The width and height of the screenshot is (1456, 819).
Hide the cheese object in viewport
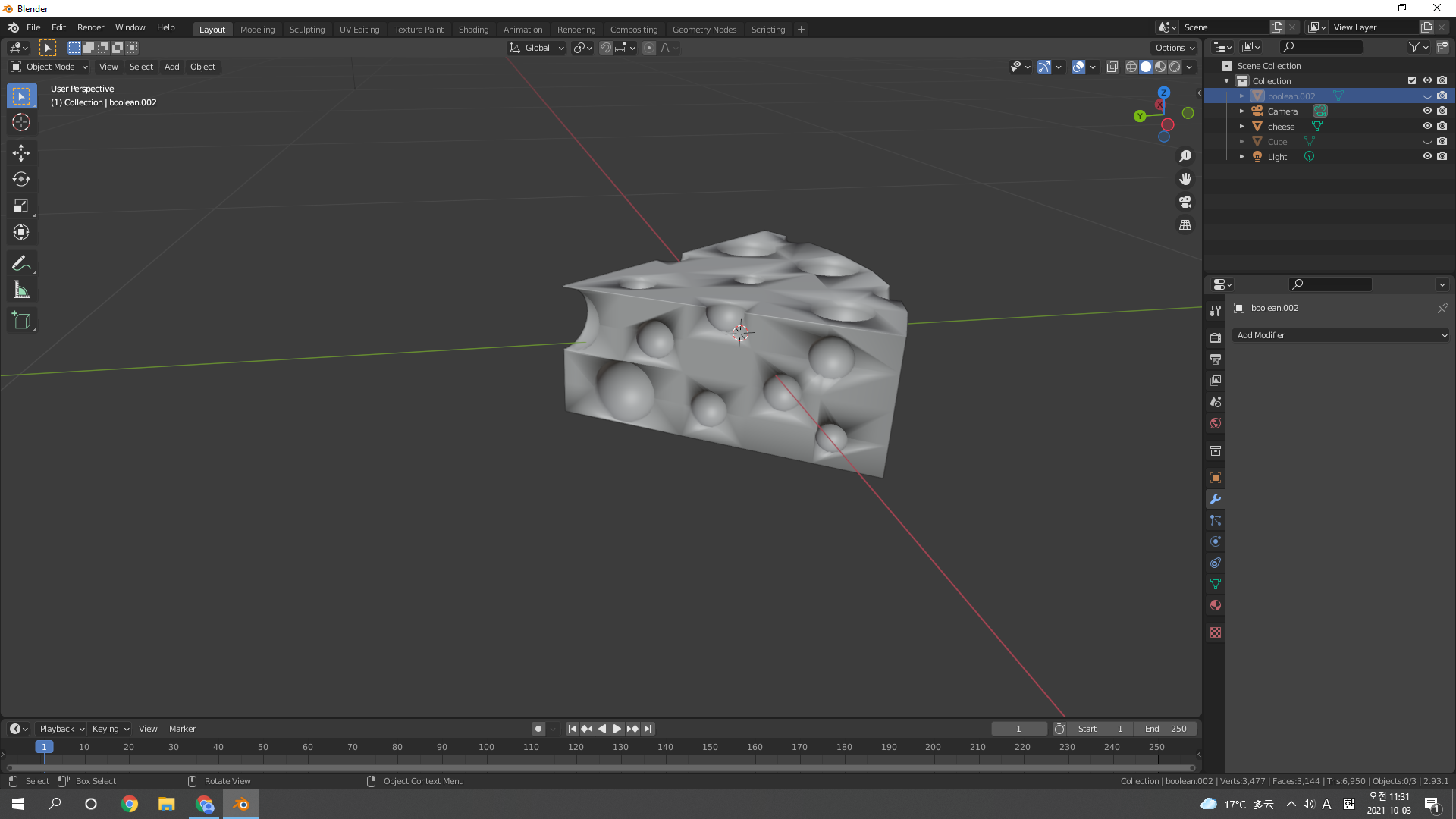tap(1427, 126)
